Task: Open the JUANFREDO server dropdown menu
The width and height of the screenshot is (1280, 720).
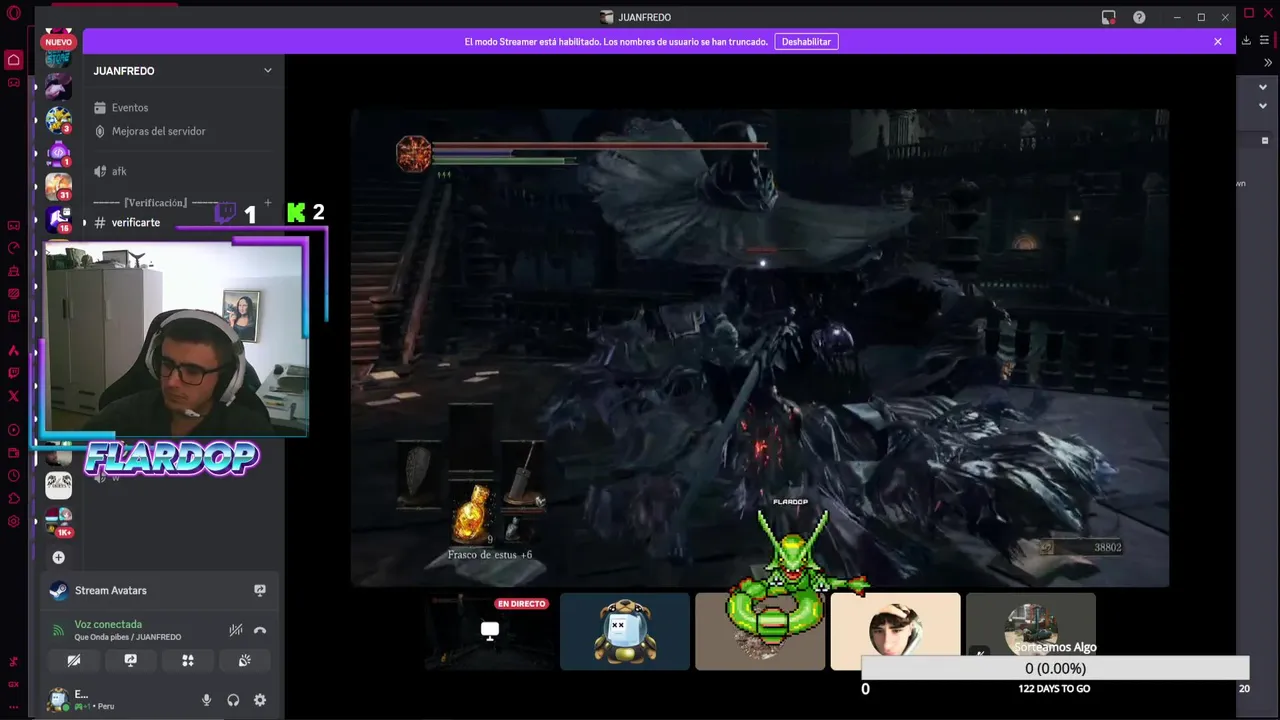Action: click(x=267, y=70)
